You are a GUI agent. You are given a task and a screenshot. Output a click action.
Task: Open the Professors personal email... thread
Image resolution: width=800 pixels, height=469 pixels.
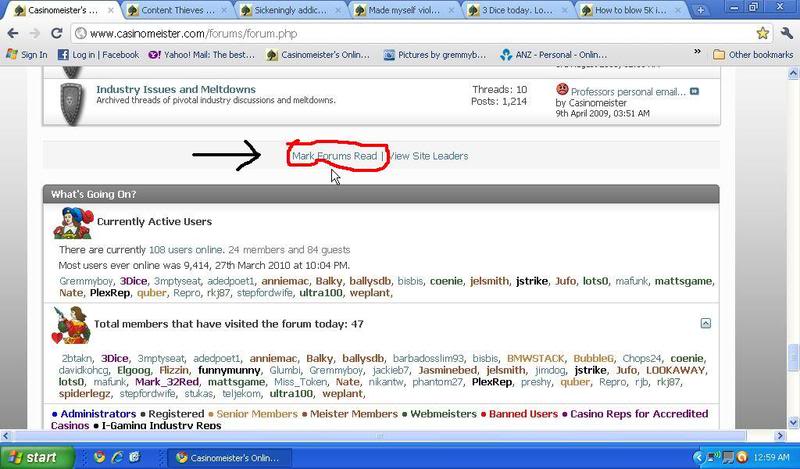point(628,92)
